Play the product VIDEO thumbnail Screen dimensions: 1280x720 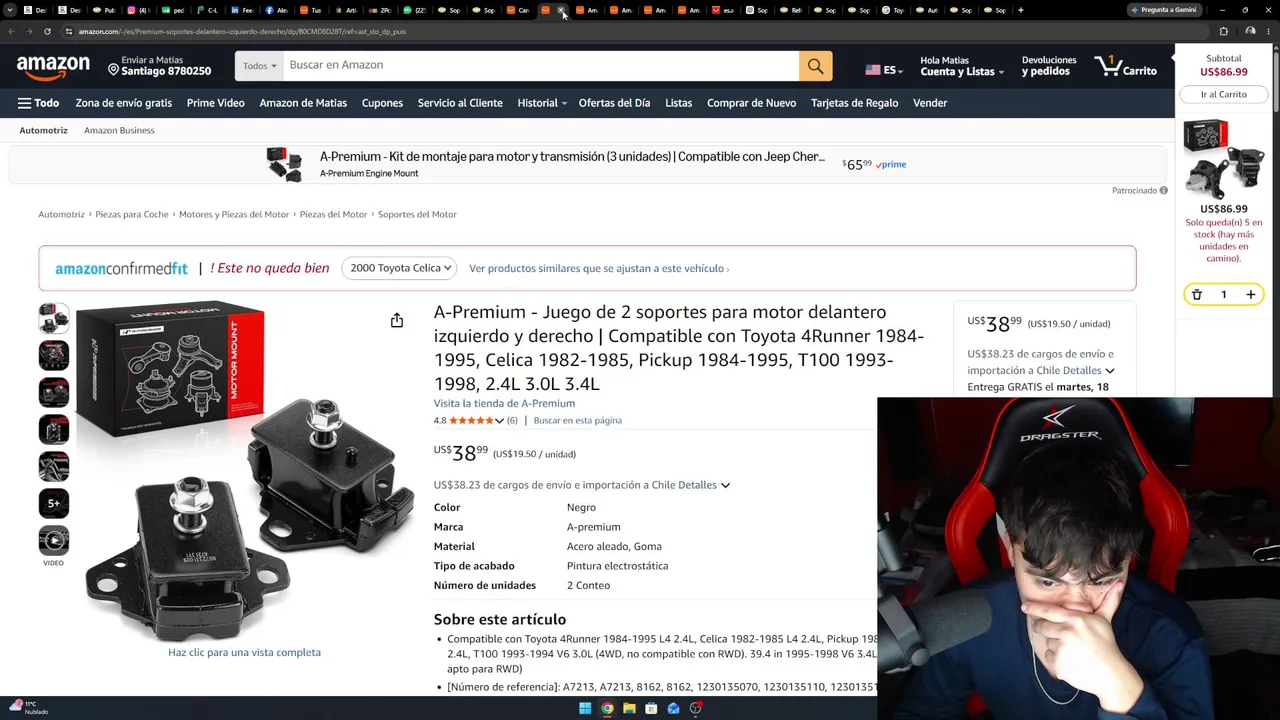pos(54,541)
